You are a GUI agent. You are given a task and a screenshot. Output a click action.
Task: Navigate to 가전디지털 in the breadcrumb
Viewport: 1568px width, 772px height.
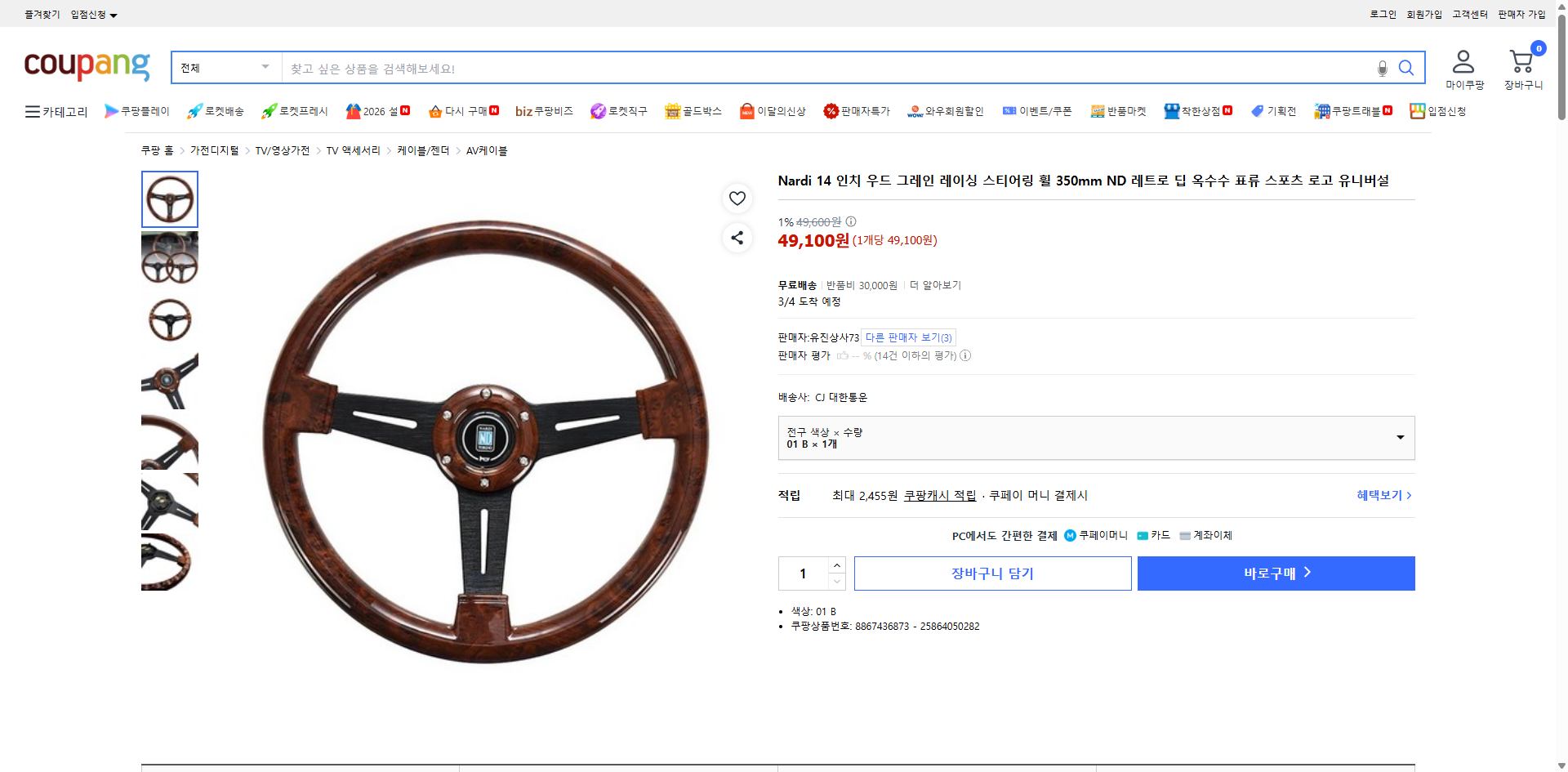[x=212, y=150]
